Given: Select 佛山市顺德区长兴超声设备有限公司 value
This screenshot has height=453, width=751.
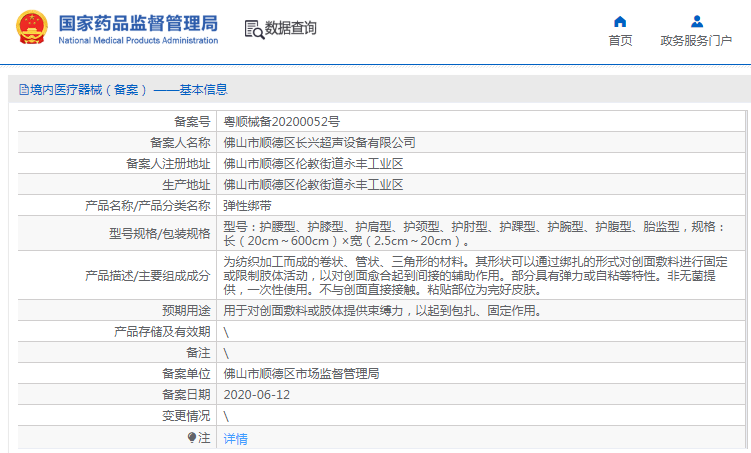Looking at the screenshot, I should [x=319, y=143].
